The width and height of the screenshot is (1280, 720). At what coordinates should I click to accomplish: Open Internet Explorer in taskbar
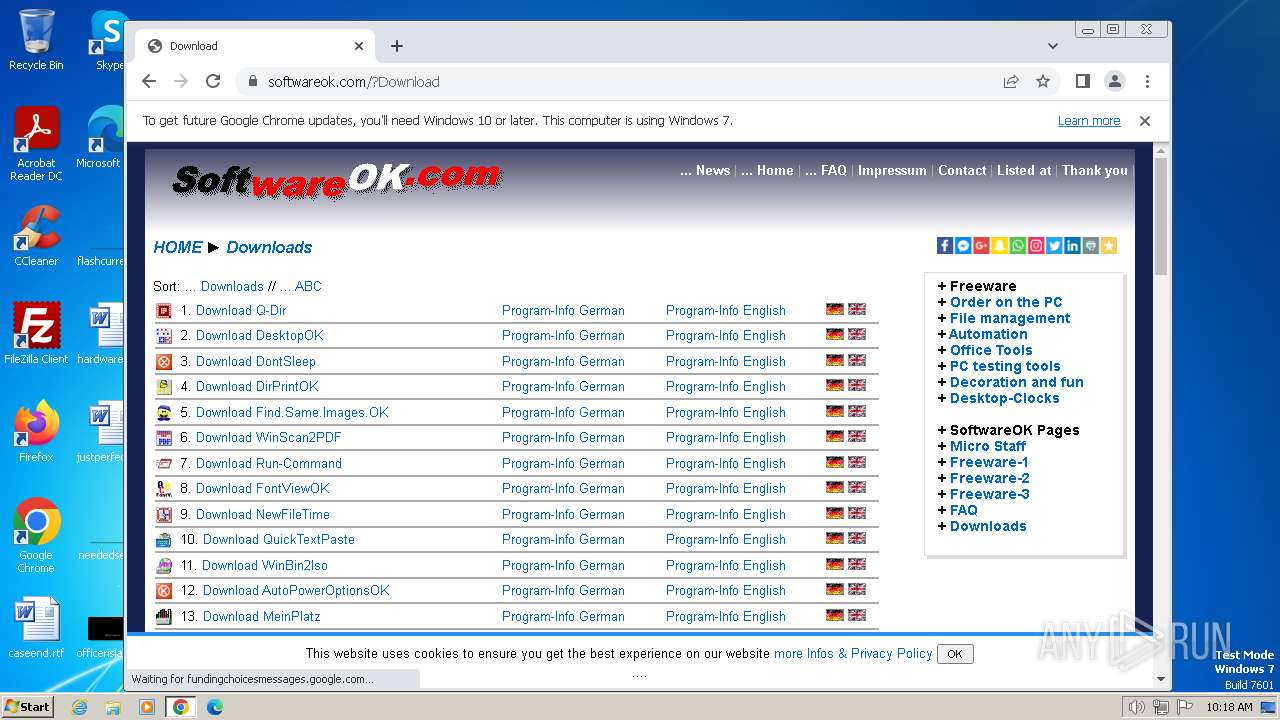tap(79, 707)
